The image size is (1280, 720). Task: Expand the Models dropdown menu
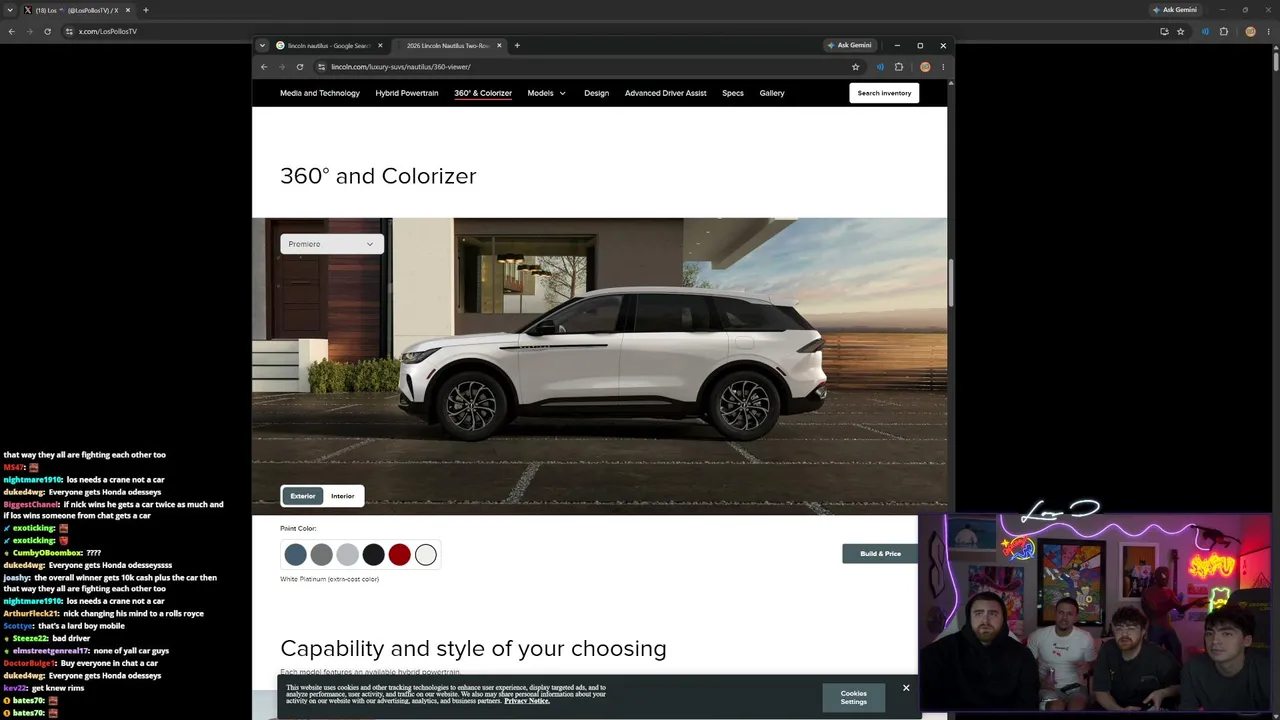point(546,93)
